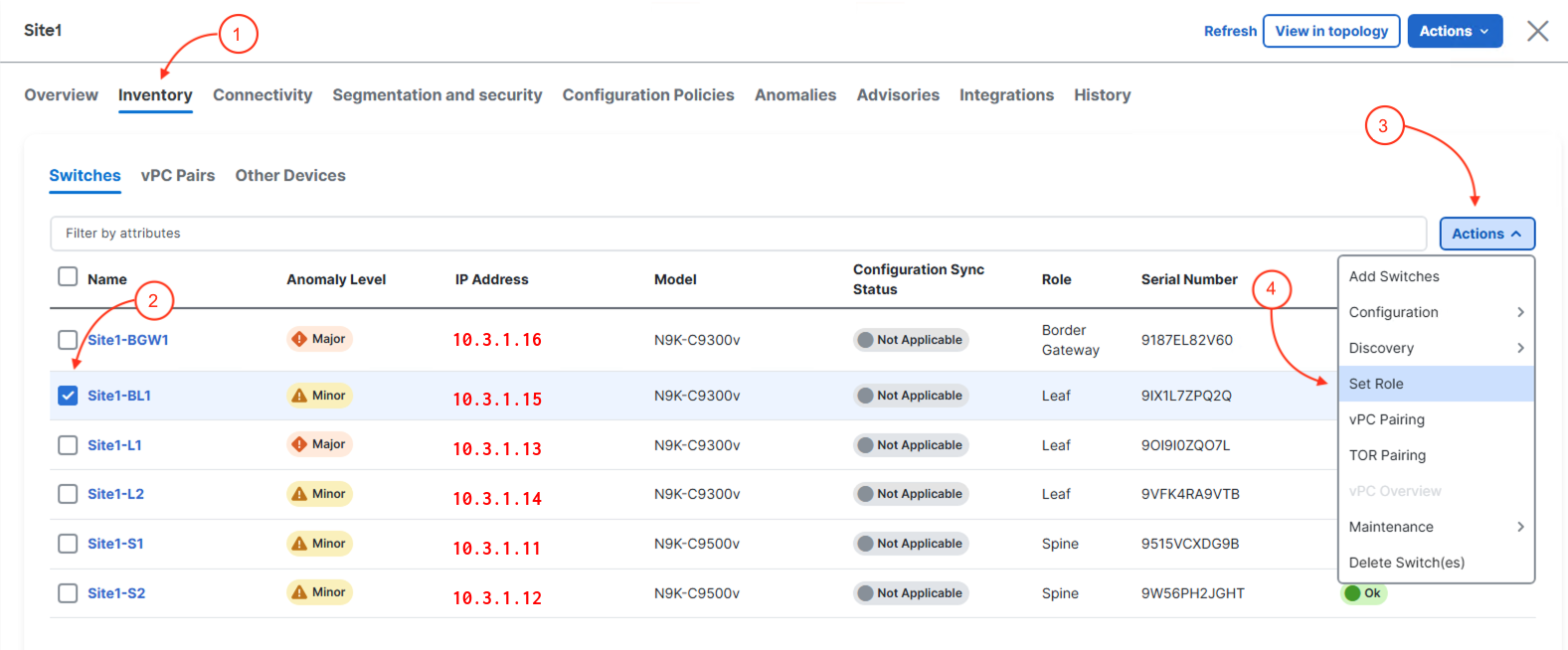
Task: Click the Major anomaly badge for Site1-BGW1
Action: pyautogui.click(x=319, y=339)
